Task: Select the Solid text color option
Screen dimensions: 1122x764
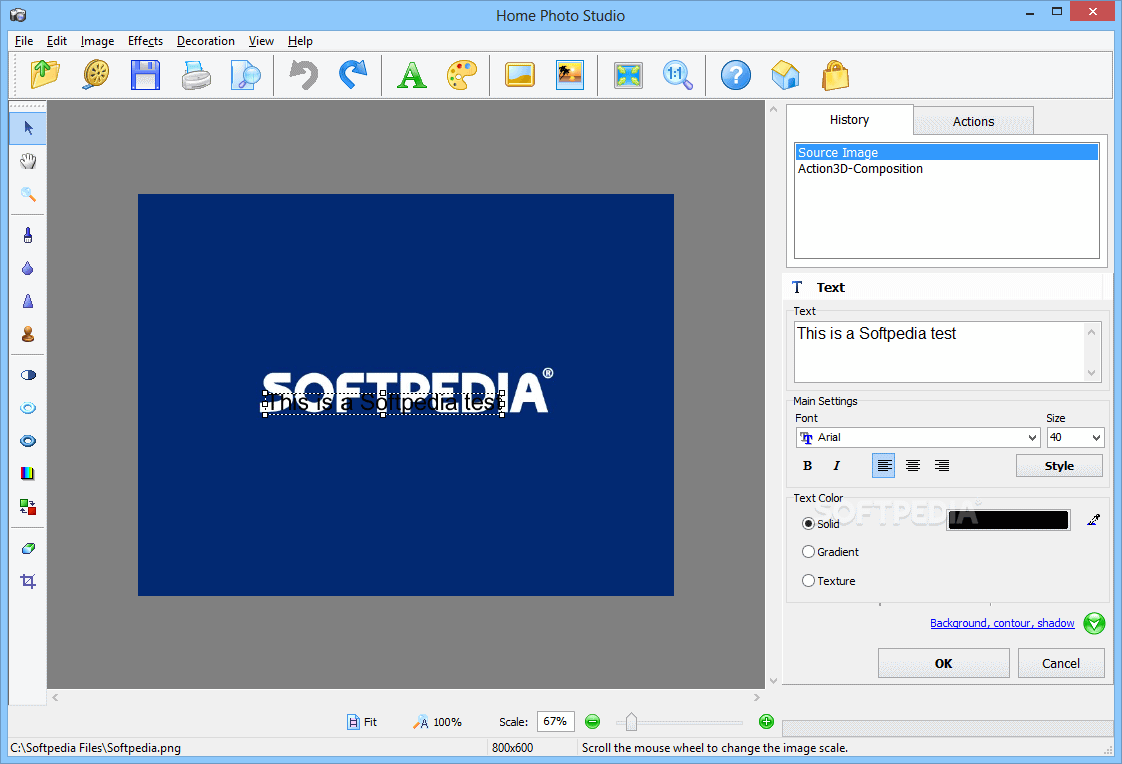Action: tap(821, 524)
